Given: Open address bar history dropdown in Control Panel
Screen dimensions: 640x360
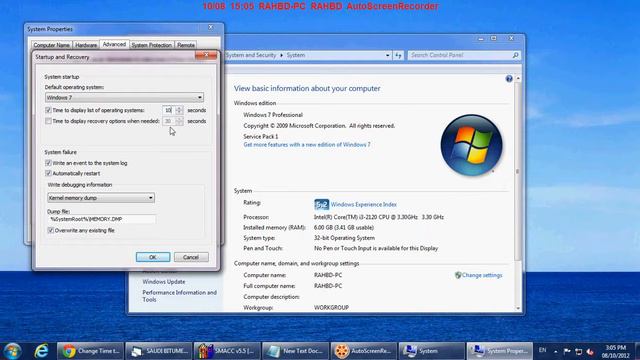Looking at the screenshot, I should (387, 55).
